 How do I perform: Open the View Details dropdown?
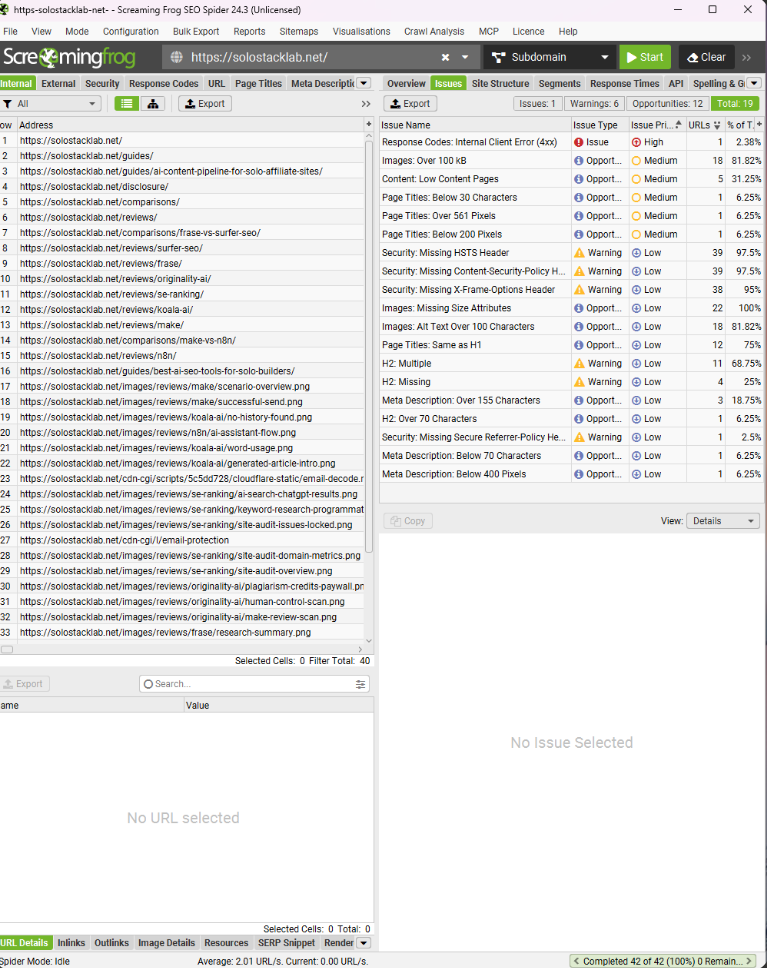(x=723, y=521)
